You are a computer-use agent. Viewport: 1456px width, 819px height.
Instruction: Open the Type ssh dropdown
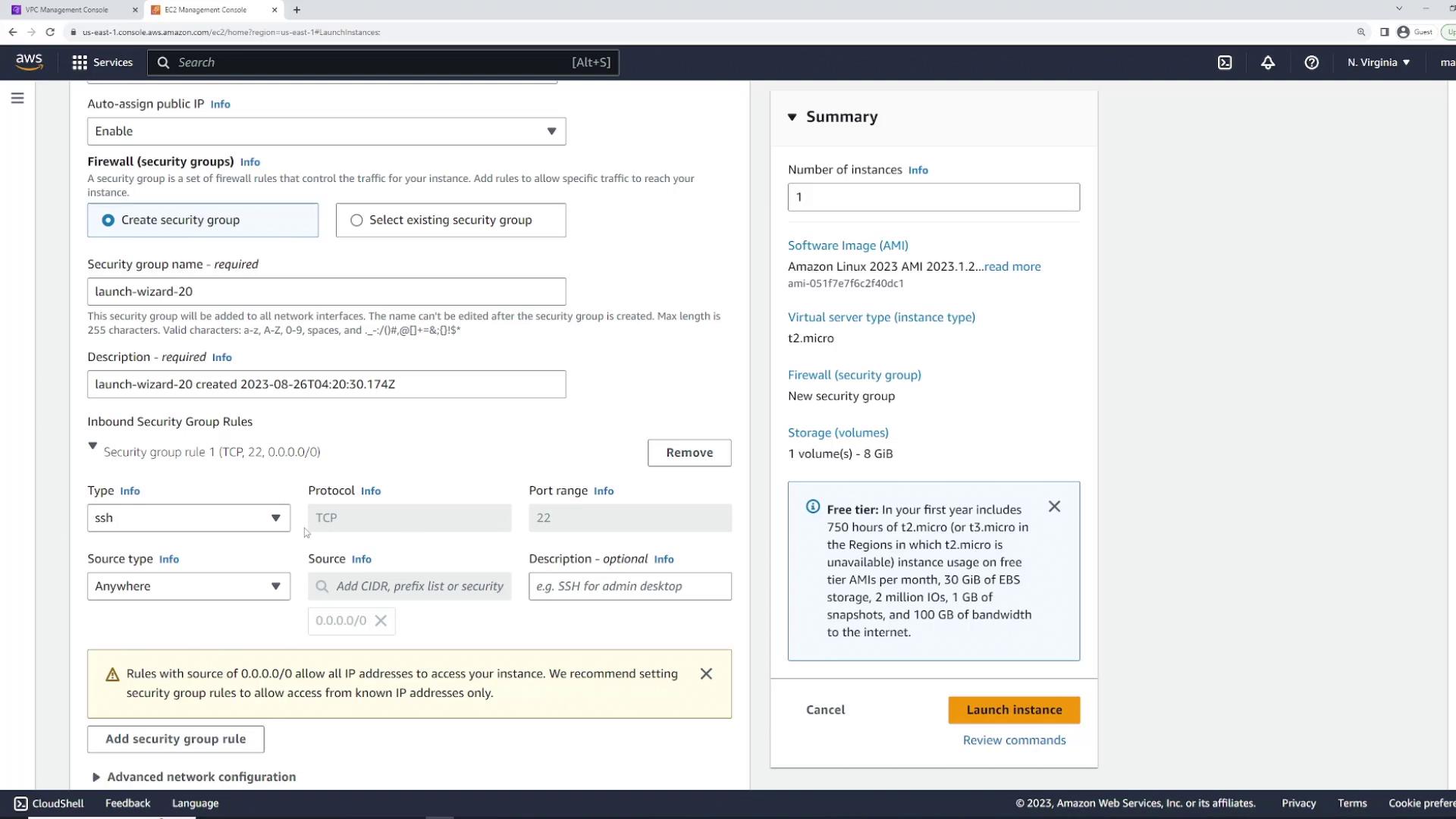(188, 518)
